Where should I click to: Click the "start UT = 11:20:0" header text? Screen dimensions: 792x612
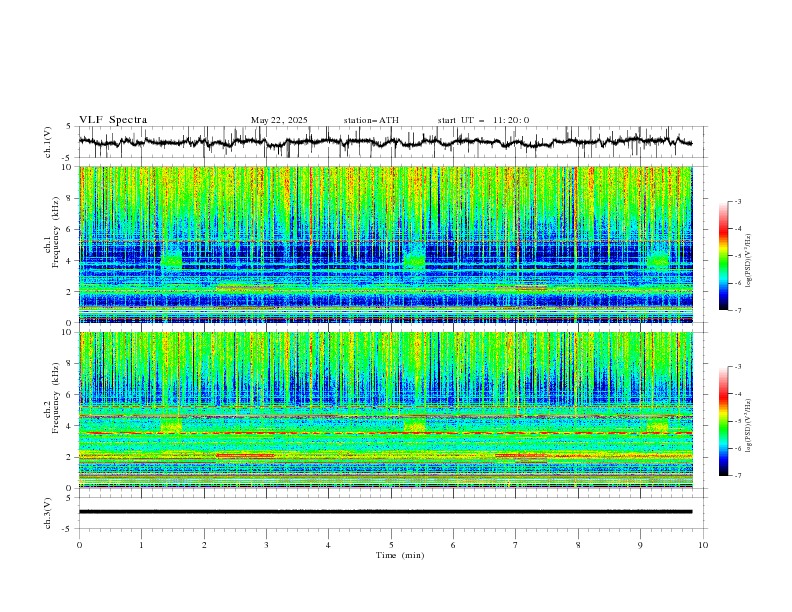(483, 120)
